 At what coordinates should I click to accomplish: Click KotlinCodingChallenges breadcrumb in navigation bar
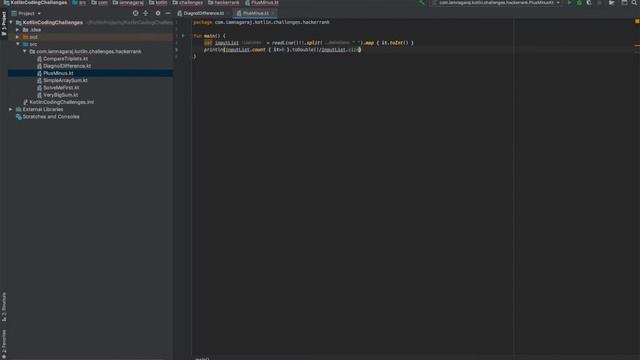[x=35, y=2]
